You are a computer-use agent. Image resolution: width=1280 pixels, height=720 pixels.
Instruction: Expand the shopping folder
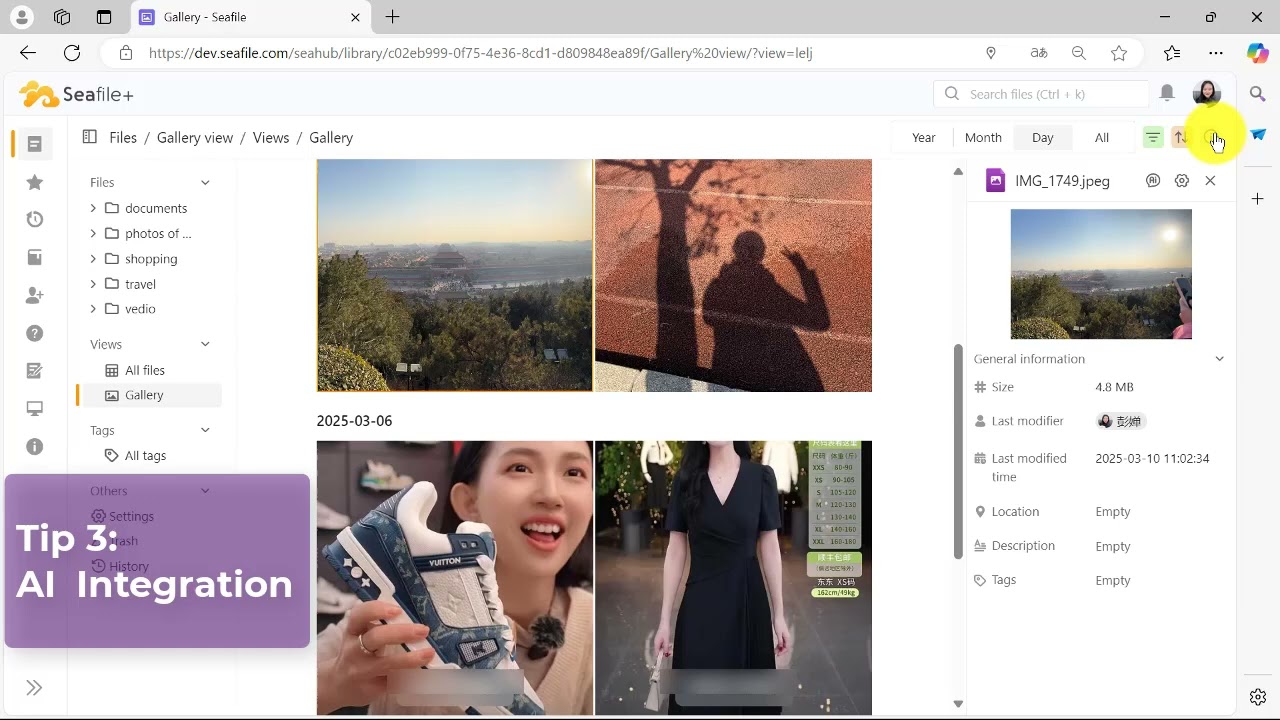[x=93, y=258]
